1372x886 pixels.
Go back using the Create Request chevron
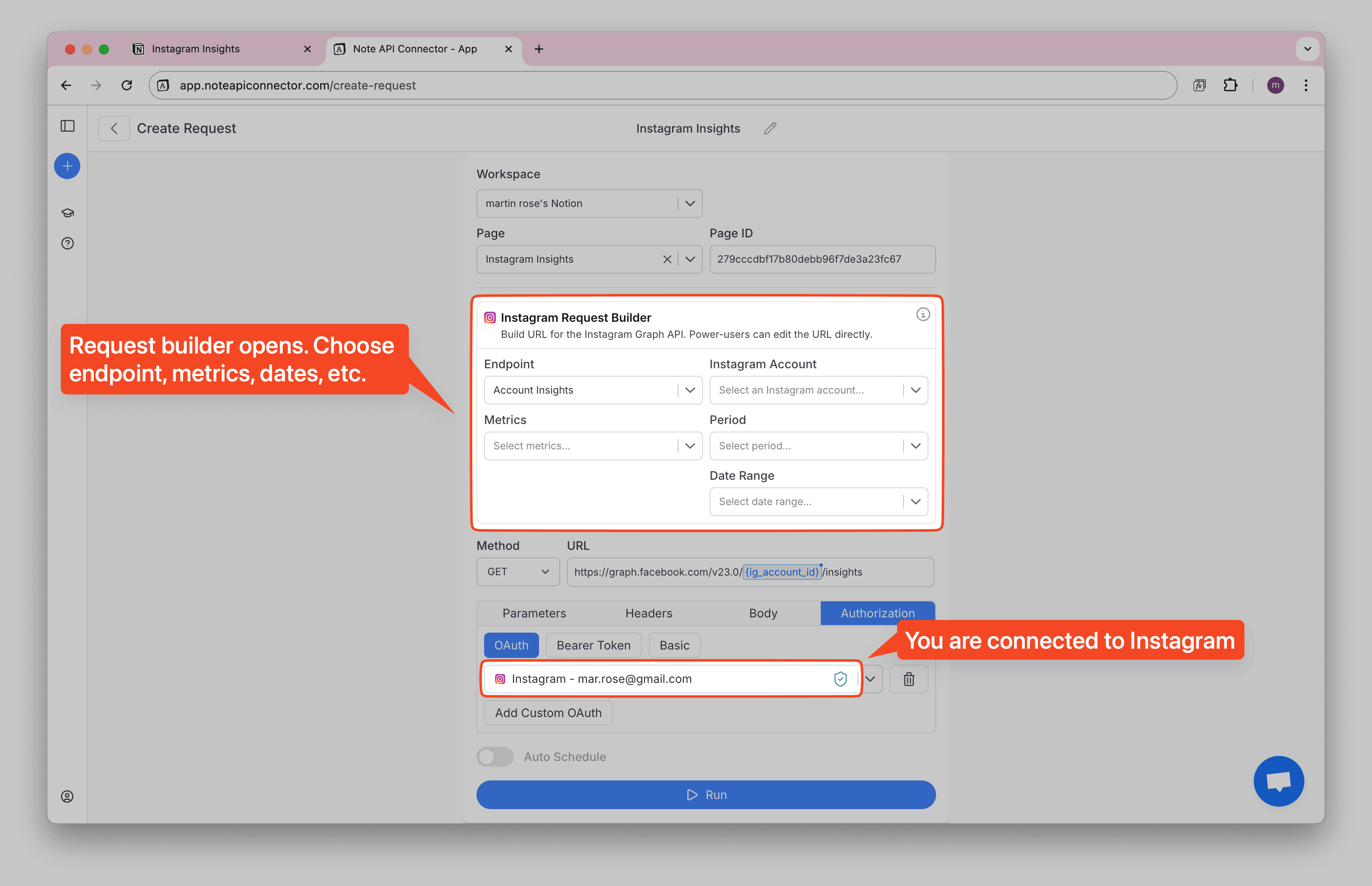pyautogui.click(x=114, y=128)
